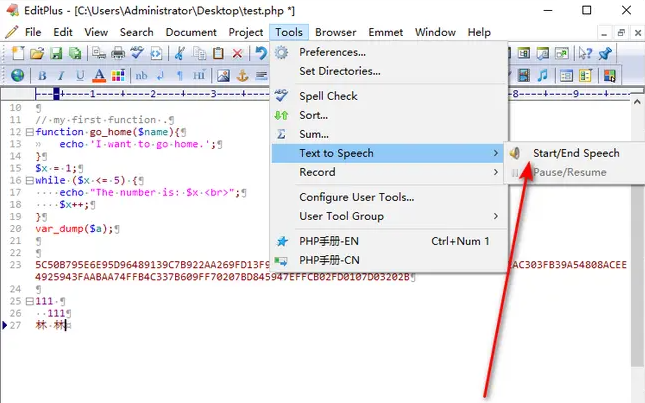Image resolution: width=645 pixels, height=403 pixels.
Task: Open the Heading HI dropdown icon
Action: (x=199, y=76)
